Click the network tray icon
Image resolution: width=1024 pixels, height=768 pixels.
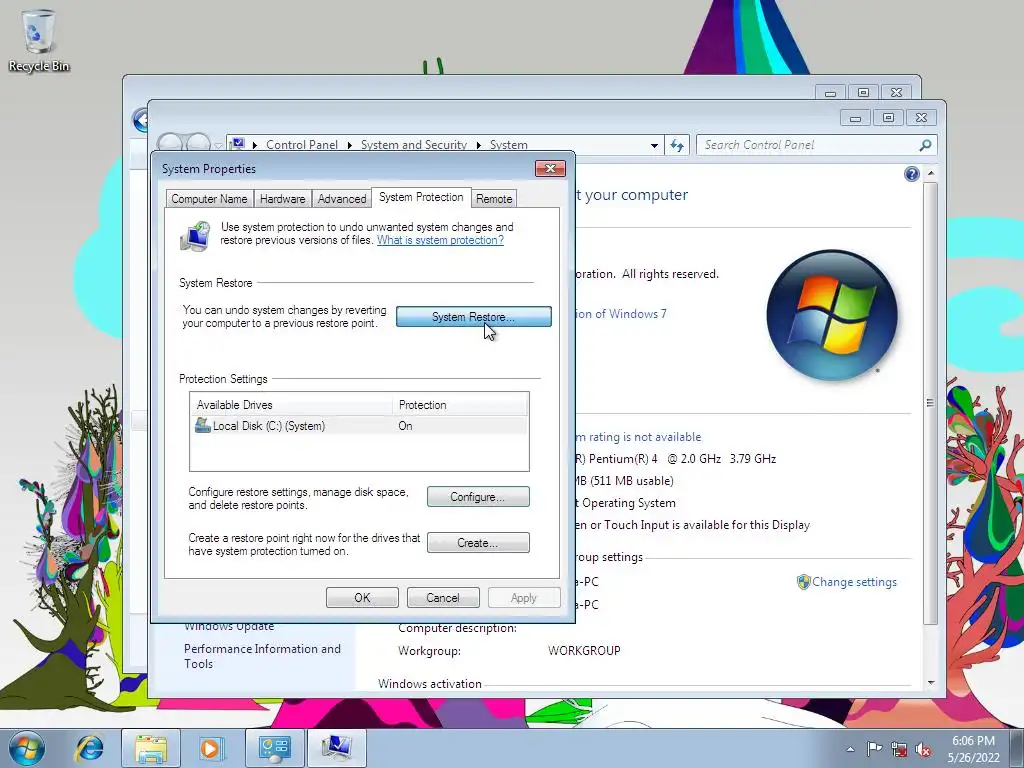(899, 749)
